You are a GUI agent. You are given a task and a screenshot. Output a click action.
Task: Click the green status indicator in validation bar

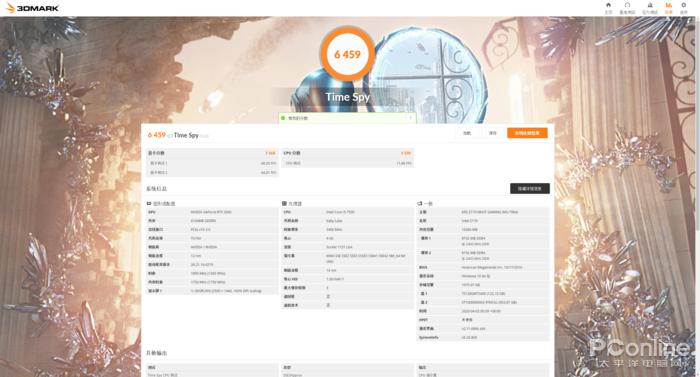(x=283, y=118)
